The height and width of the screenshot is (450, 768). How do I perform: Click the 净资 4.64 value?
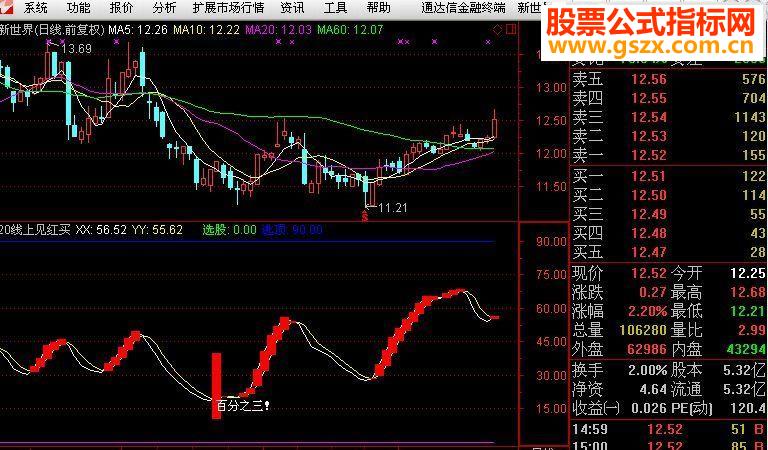[653, 389]
